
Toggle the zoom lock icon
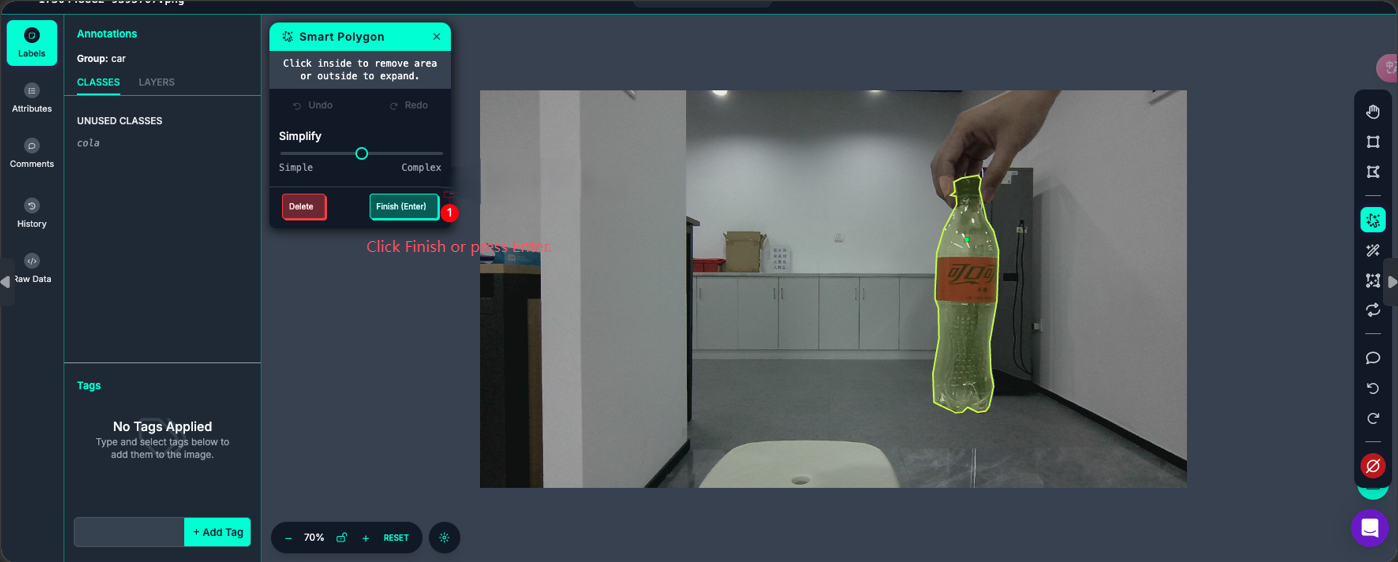[342, 538]
